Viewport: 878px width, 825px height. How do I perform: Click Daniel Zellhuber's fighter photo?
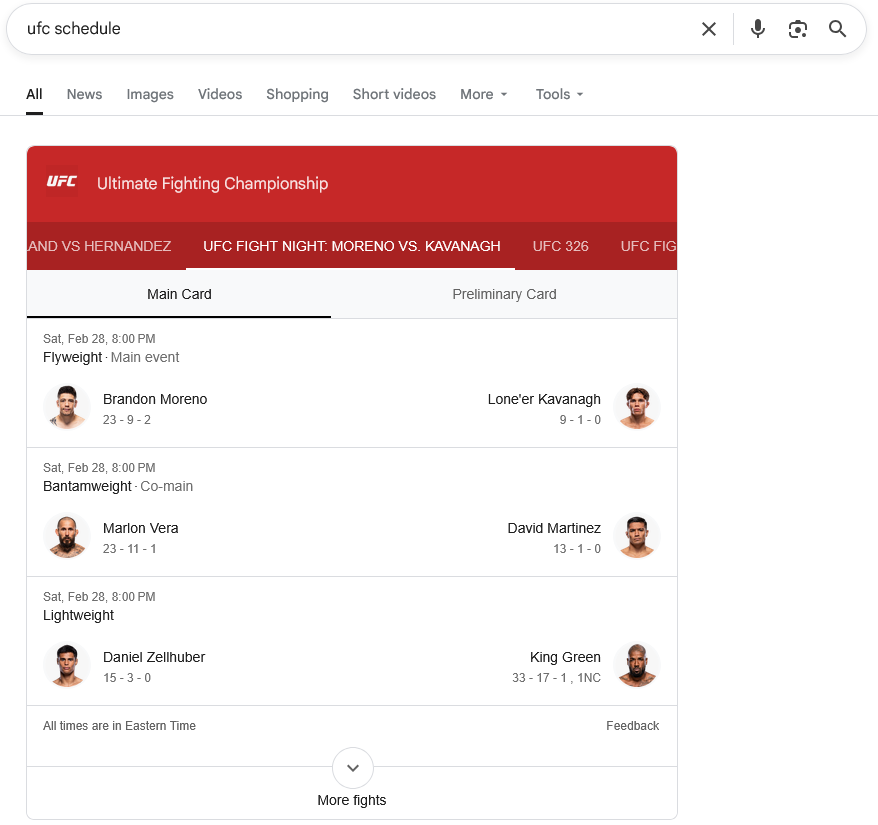(67, 665)
